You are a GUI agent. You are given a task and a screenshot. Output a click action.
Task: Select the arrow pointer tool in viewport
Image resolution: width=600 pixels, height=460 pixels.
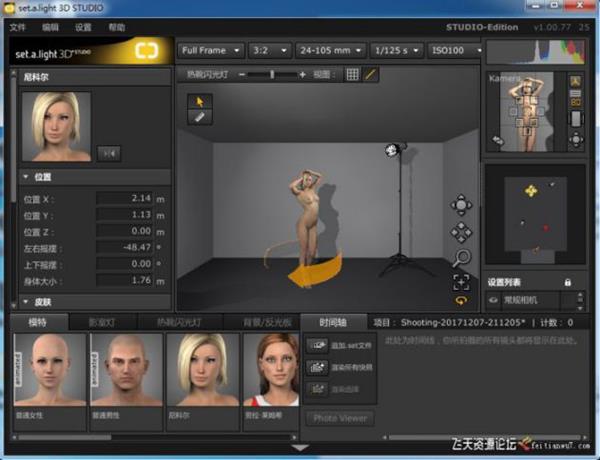pyautogui.click(x=199, y=102)
